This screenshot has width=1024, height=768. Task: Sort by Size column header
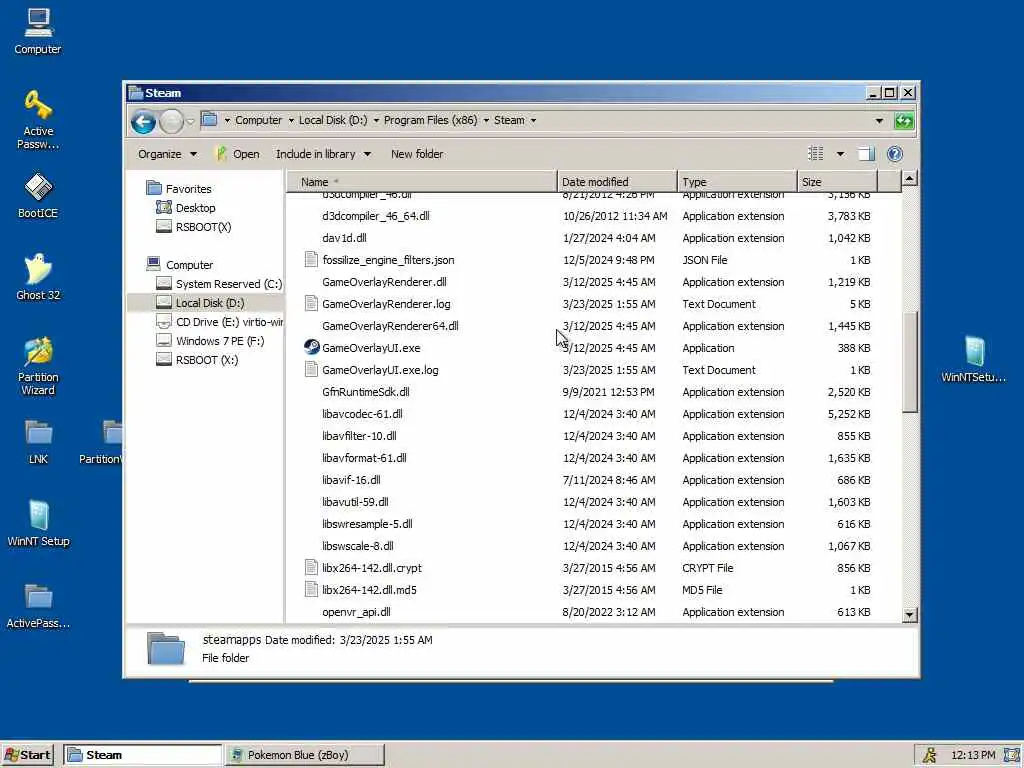837,182
